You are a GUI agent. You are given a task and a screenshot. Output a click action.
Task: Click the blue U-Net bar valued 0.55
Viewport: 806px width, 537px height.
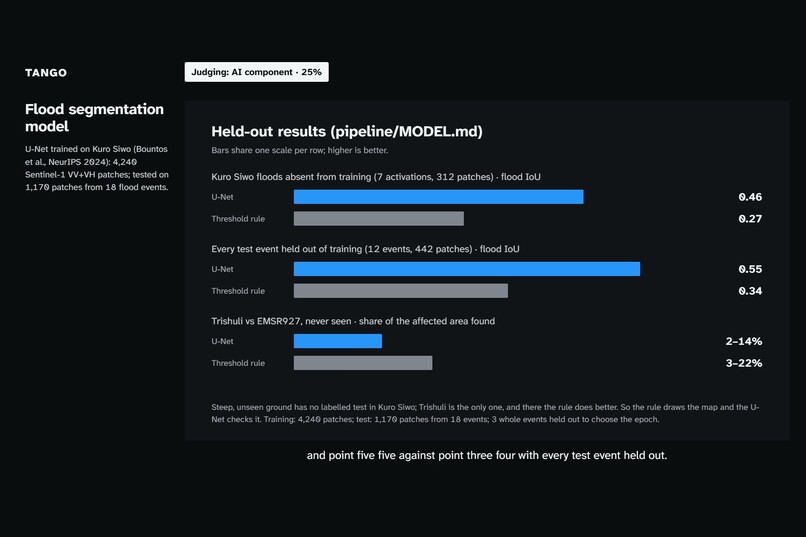point(467,269)
